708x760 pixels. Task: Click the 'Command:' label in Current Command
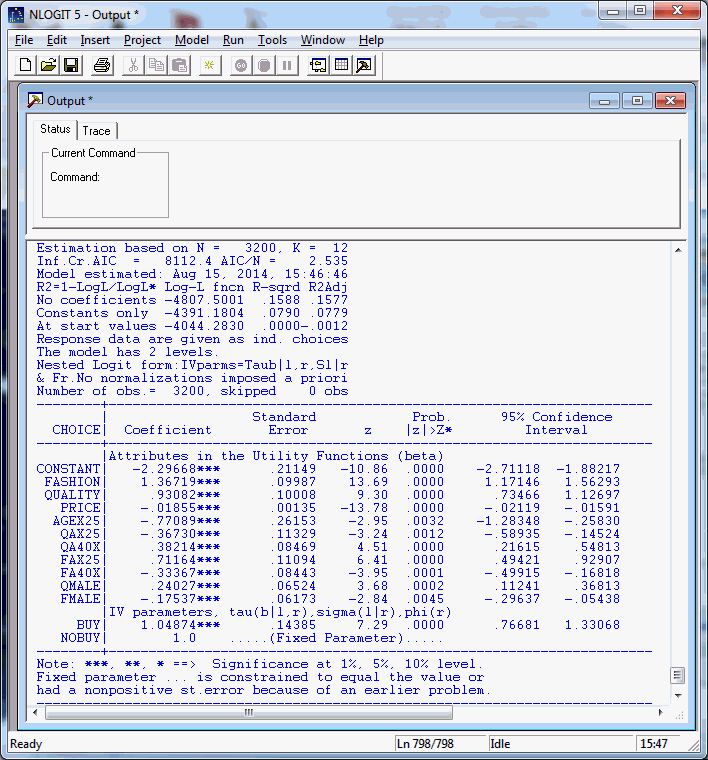pos(75,177)
